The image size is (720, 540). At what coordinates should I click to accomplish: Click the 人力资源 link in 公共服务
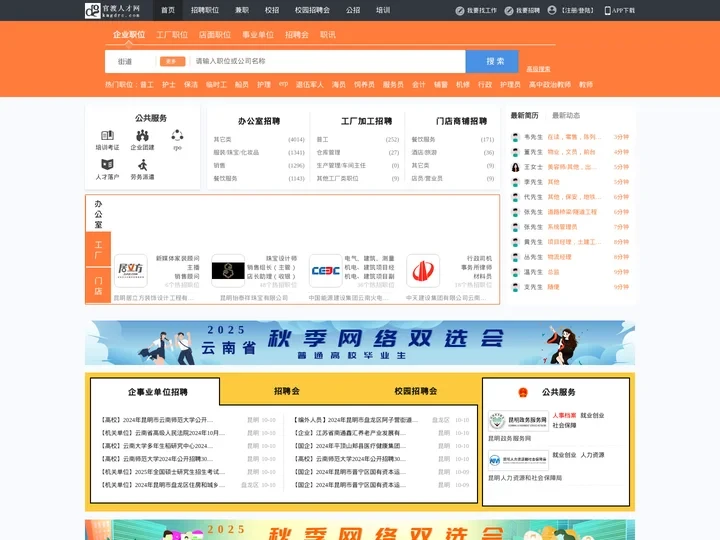point(592,455)
